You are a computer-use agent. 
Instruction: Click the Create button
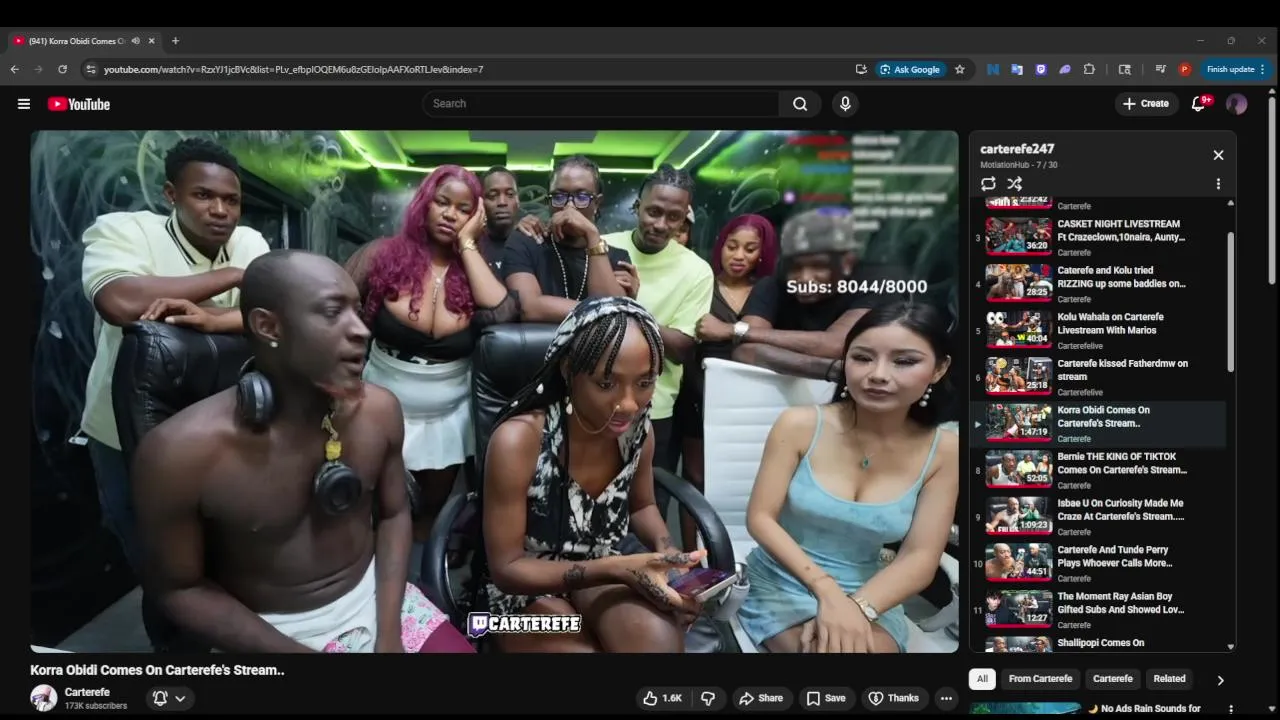point(1147,104)
